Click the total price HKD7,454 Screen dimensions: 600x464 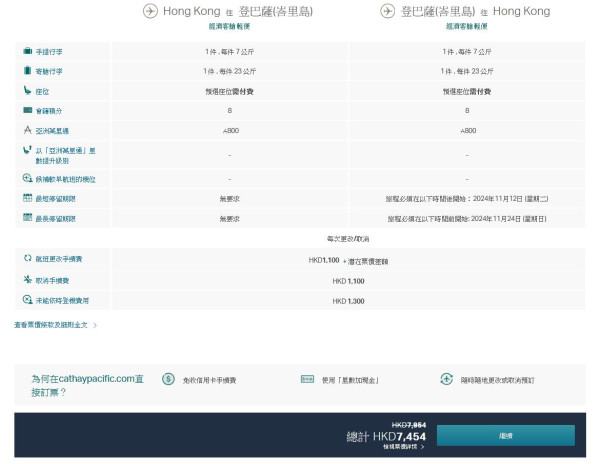coord(399,436)
